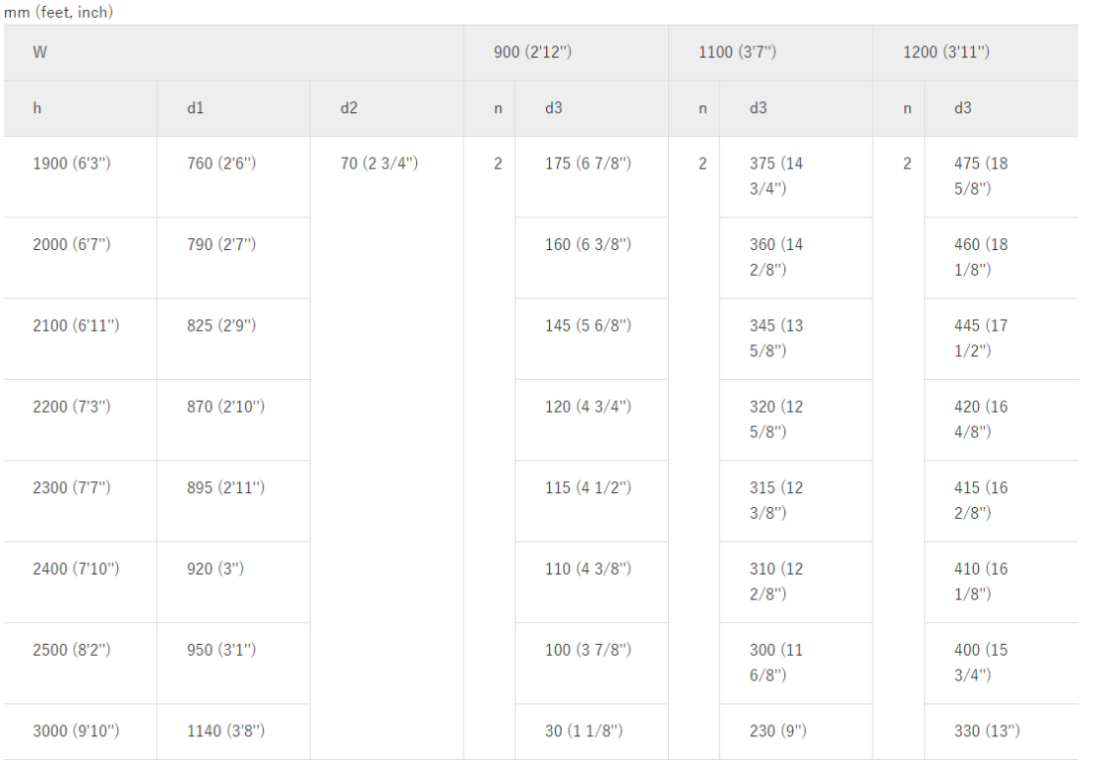This screenshot has height=762, width=1096.
Task: Click the 920 (3") d1 cell
Action: coord(214,568)
